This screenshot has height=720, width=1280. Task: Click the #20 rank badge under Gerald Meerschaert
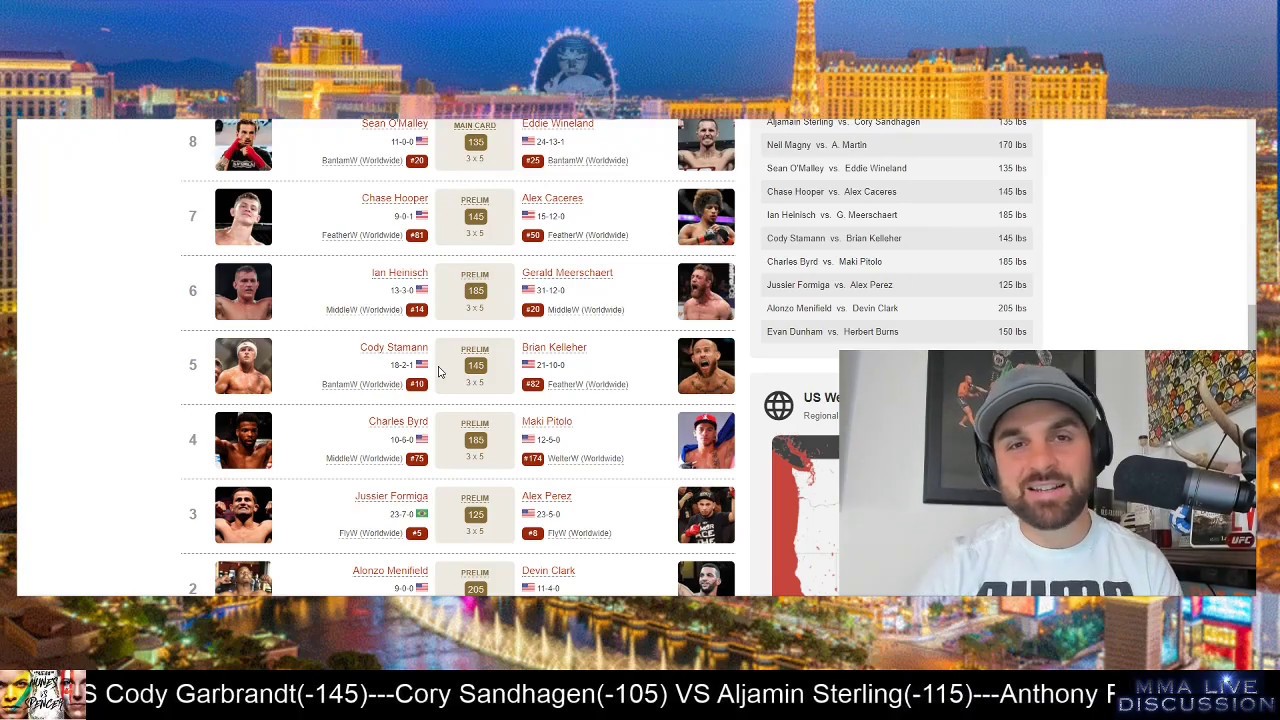coord(532,310)
